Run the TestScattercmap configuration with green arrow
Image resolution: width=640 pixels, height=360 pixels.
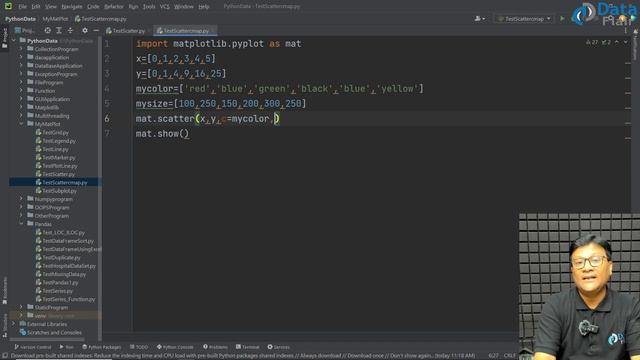tap(562, 19)
